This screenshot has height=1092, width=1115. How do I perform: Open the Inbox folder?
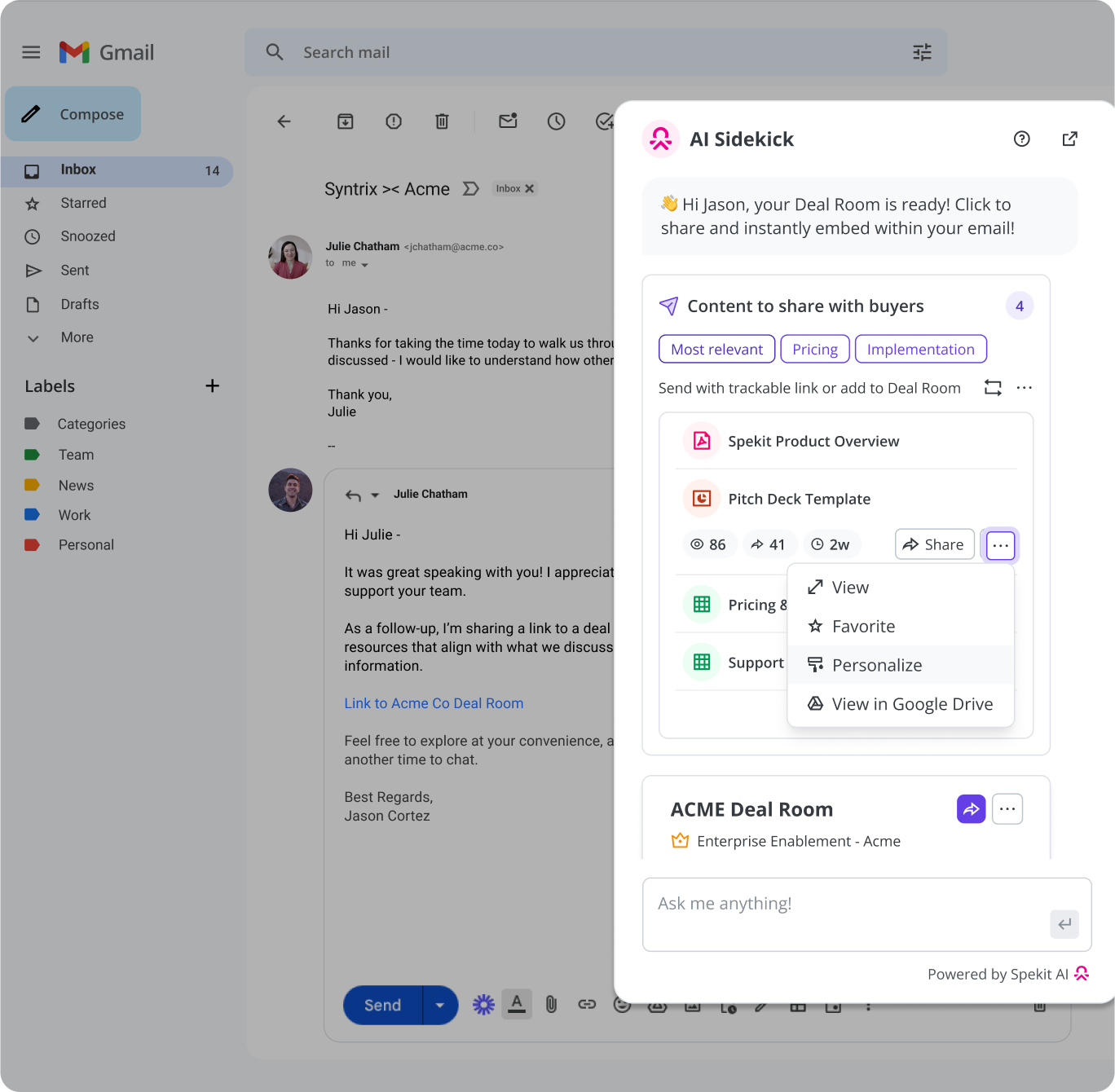tap(117, 170)
